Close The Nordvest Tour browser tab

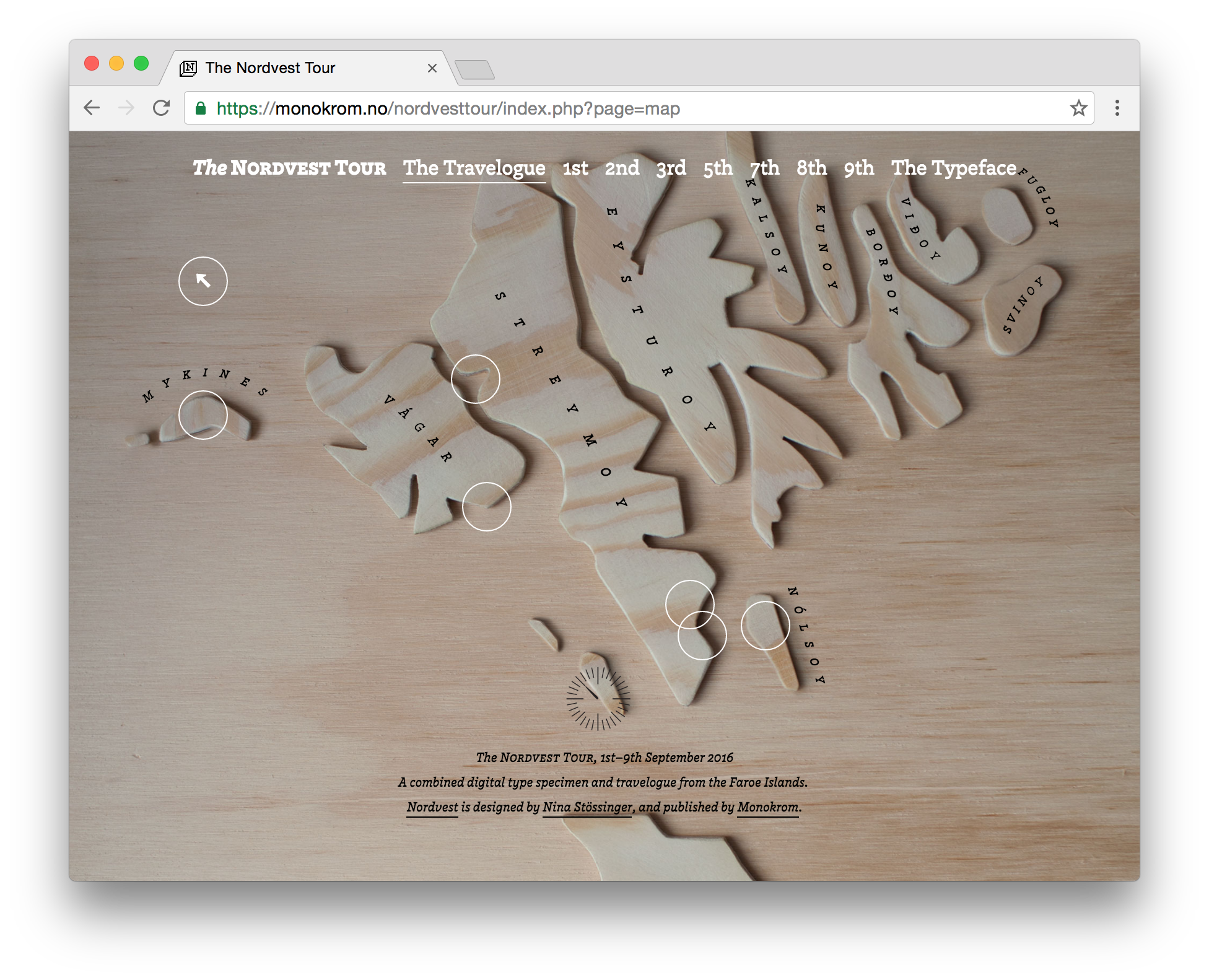pos(432,68)
